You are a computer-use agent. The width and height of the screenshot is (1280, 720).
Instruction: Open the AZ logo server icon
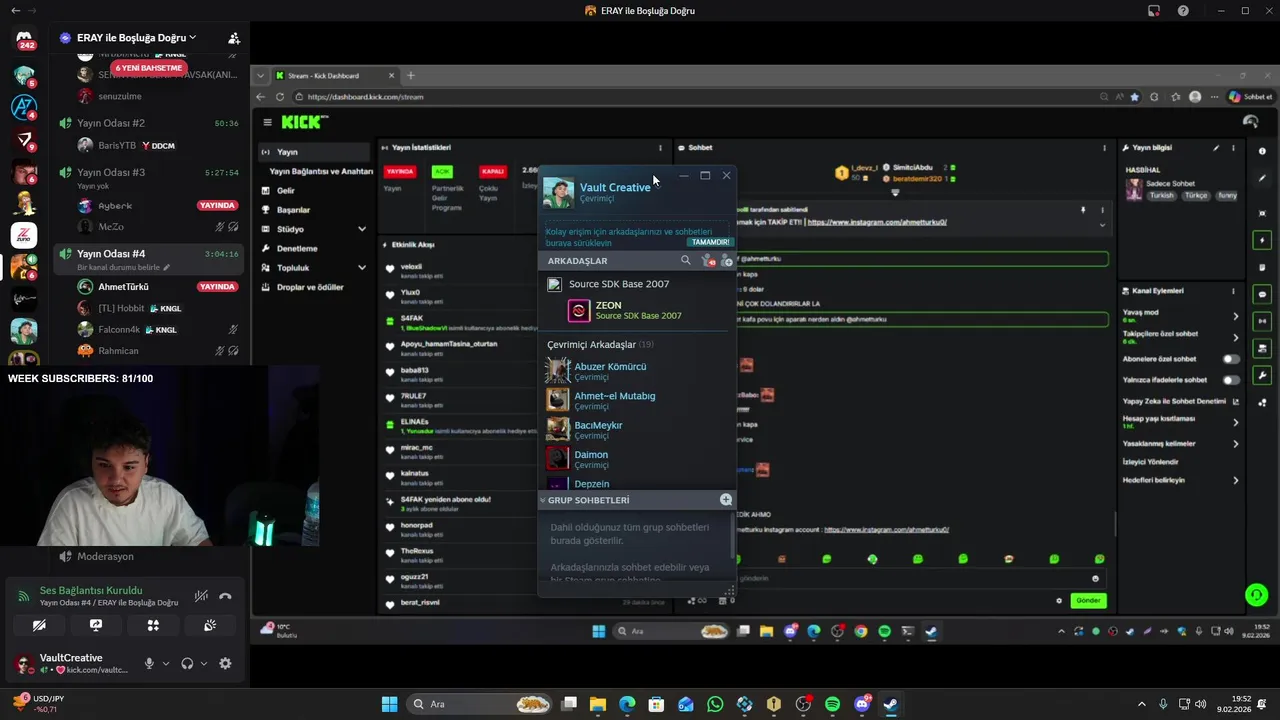pos(24,107)
